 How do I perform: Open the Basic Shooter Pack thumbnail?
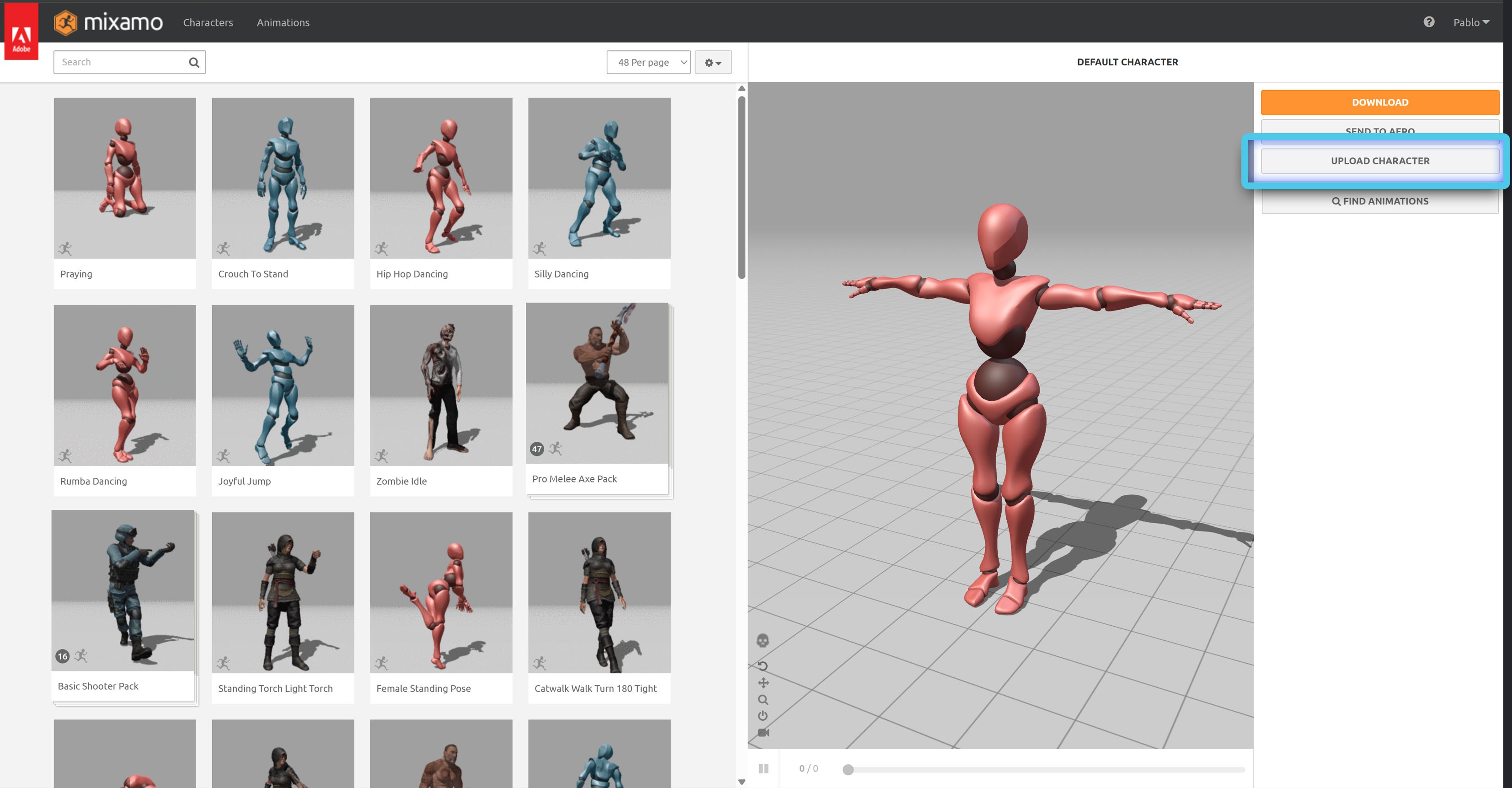pos(123,591)
